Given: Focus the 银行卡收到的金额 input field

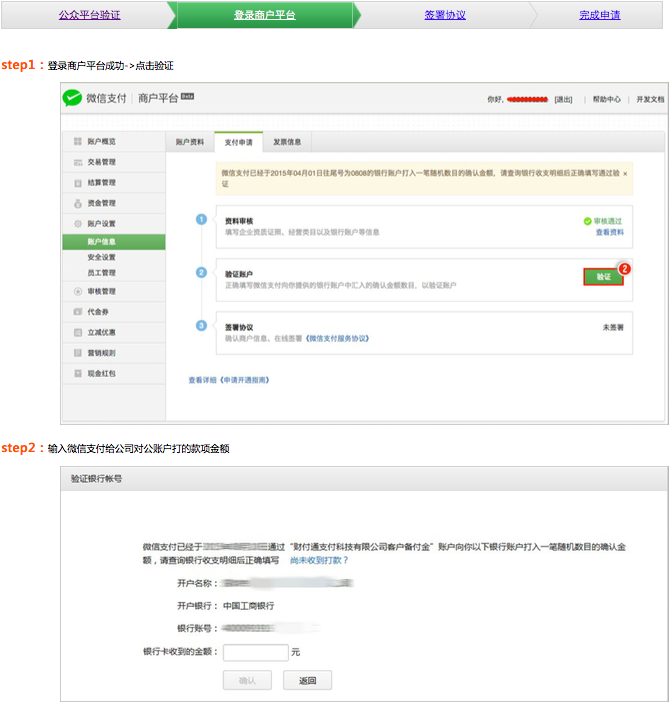Looking at the screenshot, I should coord(256,652).
